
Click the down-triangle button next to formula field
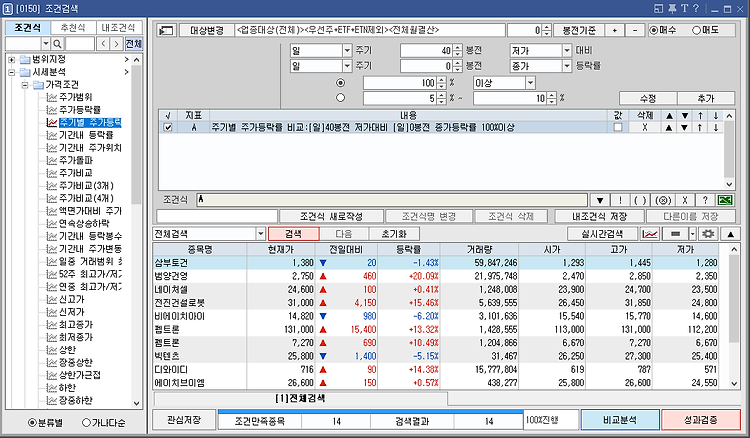[599, 200]
